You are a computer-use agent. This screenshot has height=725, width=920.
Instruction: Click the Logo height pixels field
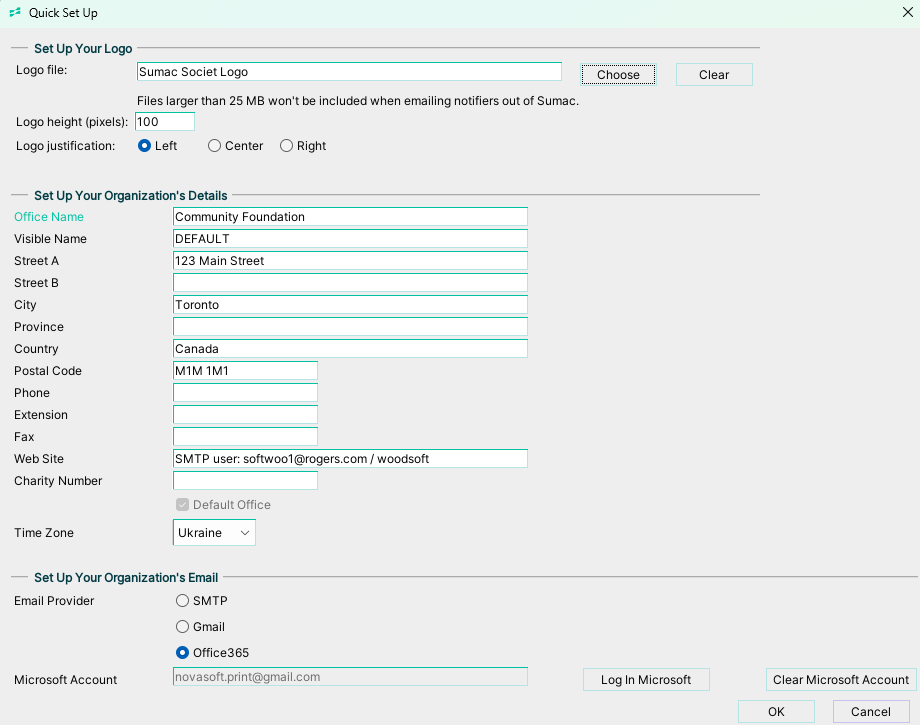point(165,121)
